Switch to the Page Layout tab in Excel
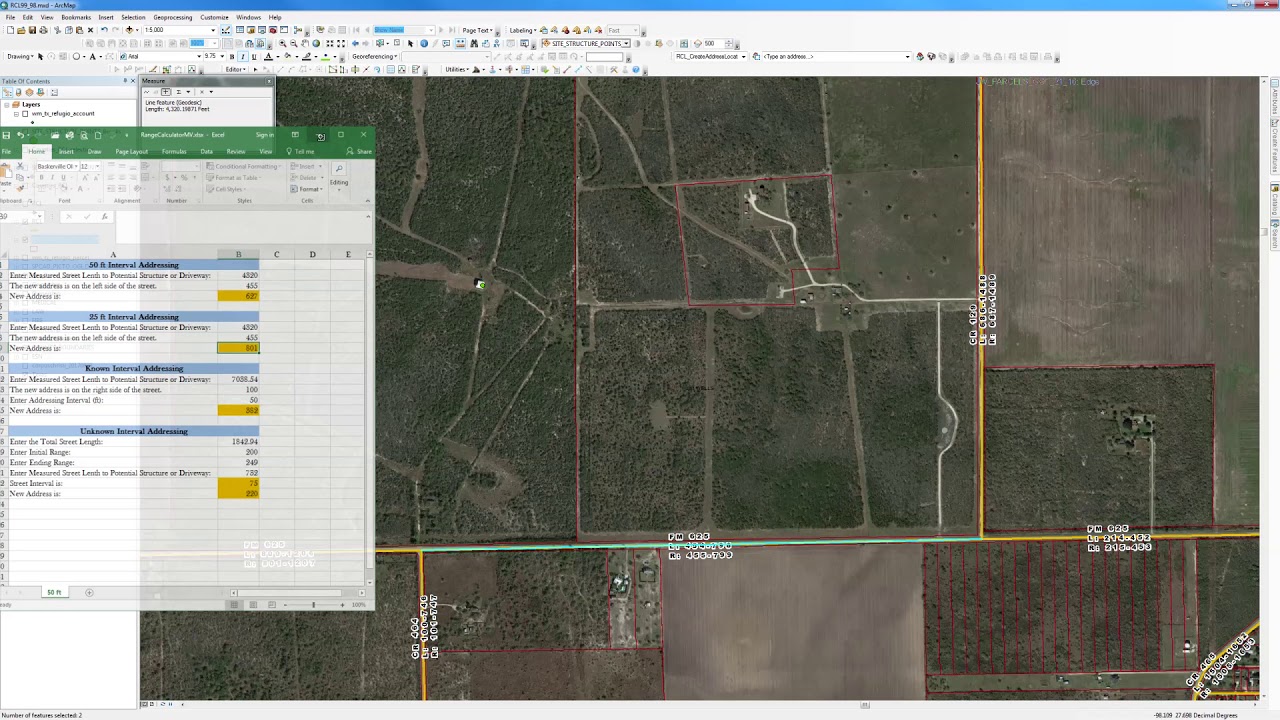The height and width of the screenshot is (720, 1280). click(x=131, y=151)
